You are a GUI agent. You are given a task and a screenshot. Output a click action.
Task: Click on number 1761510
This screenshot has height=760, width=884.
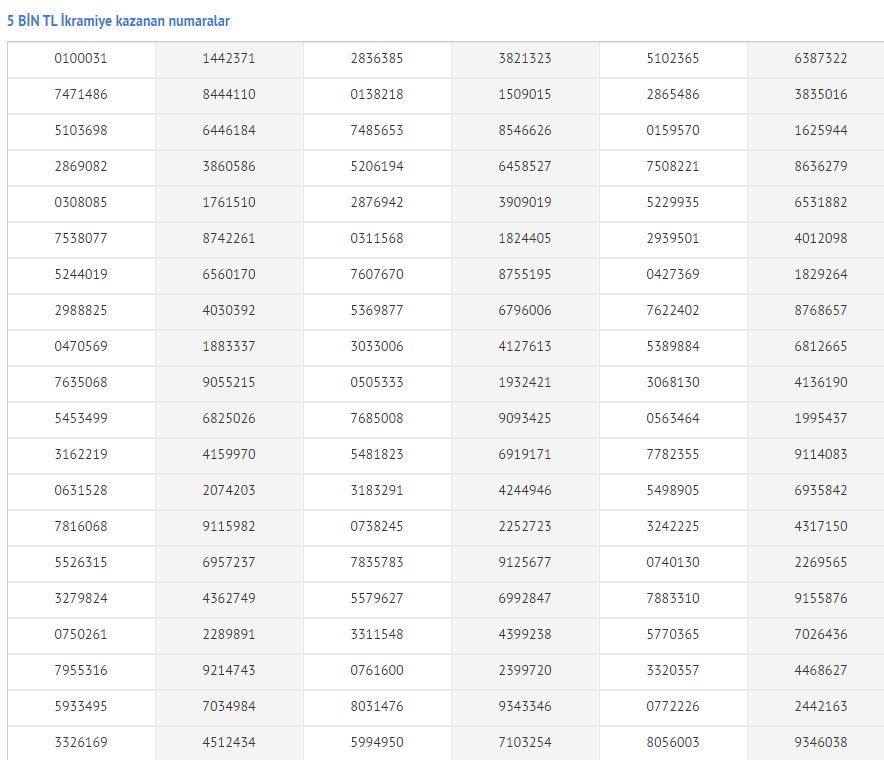pos(229,202)
